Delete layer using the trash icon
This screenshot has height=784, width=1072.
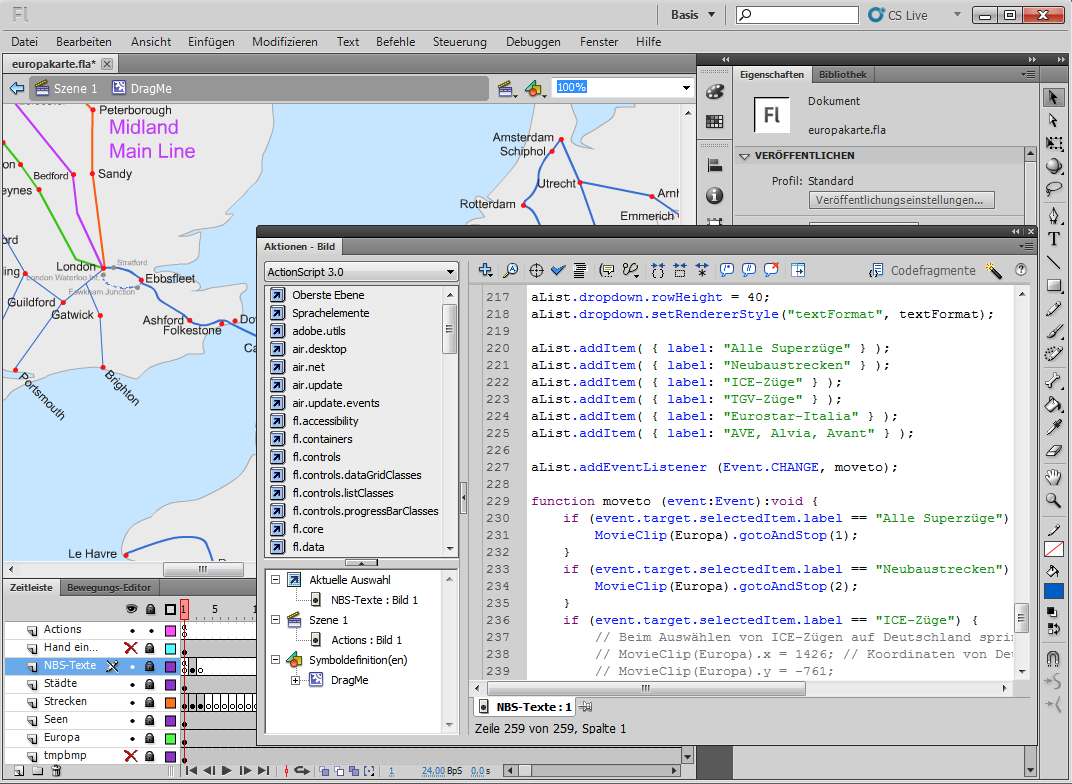click(x=57, y=770)
